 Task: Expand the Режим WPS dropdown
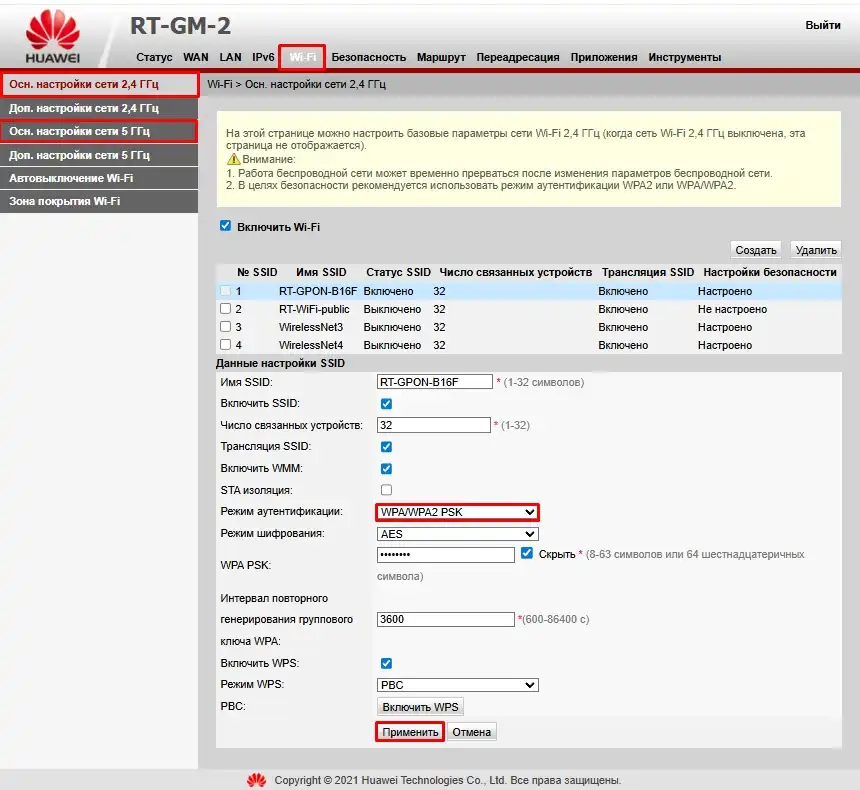(x=458, y=685)
